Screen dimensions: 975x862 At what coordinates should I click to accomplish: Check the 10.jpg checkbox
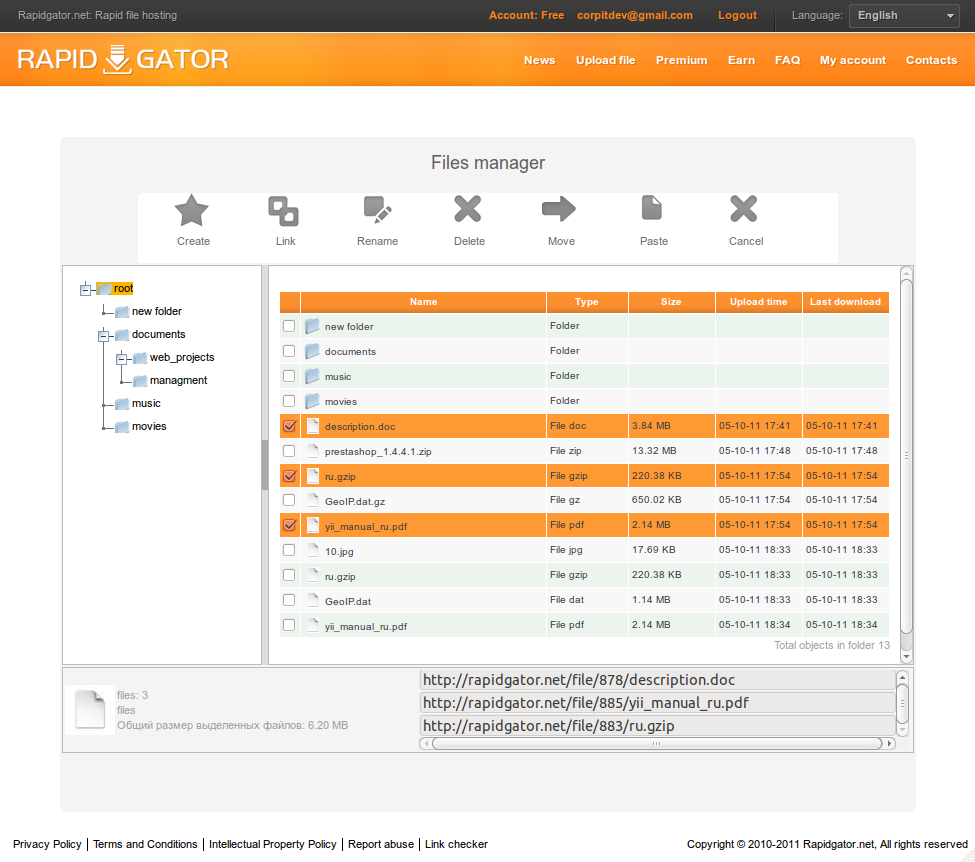pyautogui.click(x=289, y=550)
